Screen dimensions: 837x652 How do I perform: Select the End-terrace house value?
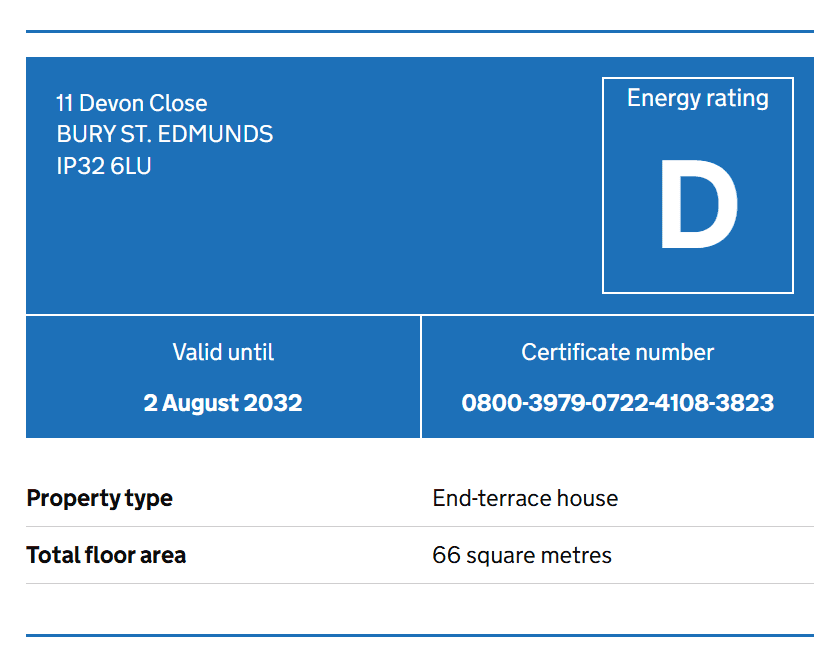(x=525, y=498)
